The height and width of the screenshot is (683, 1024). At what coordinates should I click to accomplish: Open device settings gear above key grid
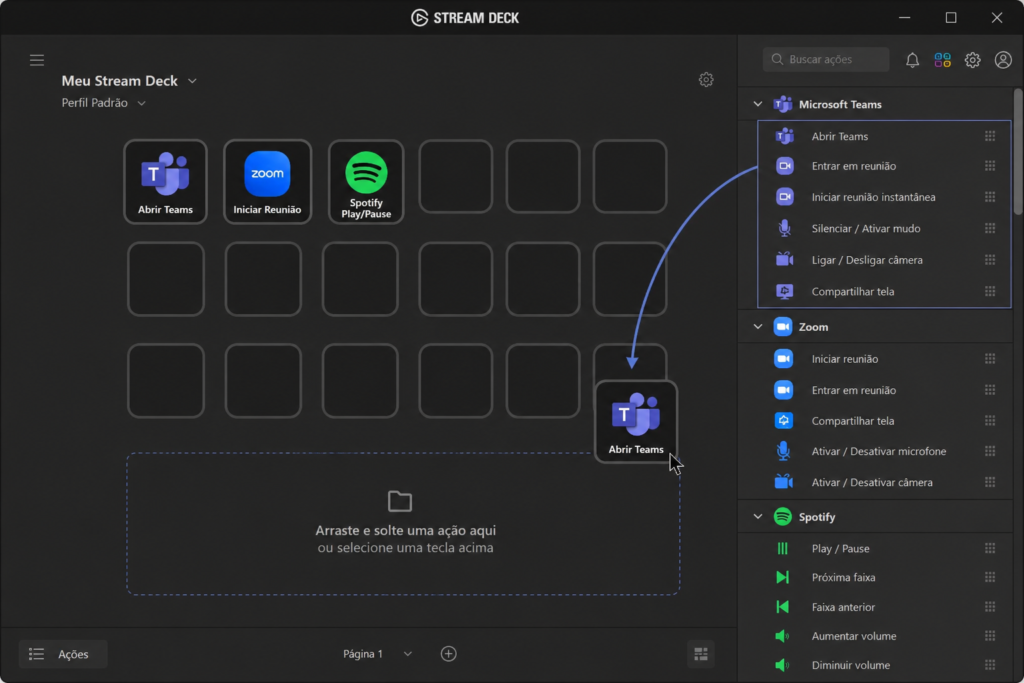706,80
